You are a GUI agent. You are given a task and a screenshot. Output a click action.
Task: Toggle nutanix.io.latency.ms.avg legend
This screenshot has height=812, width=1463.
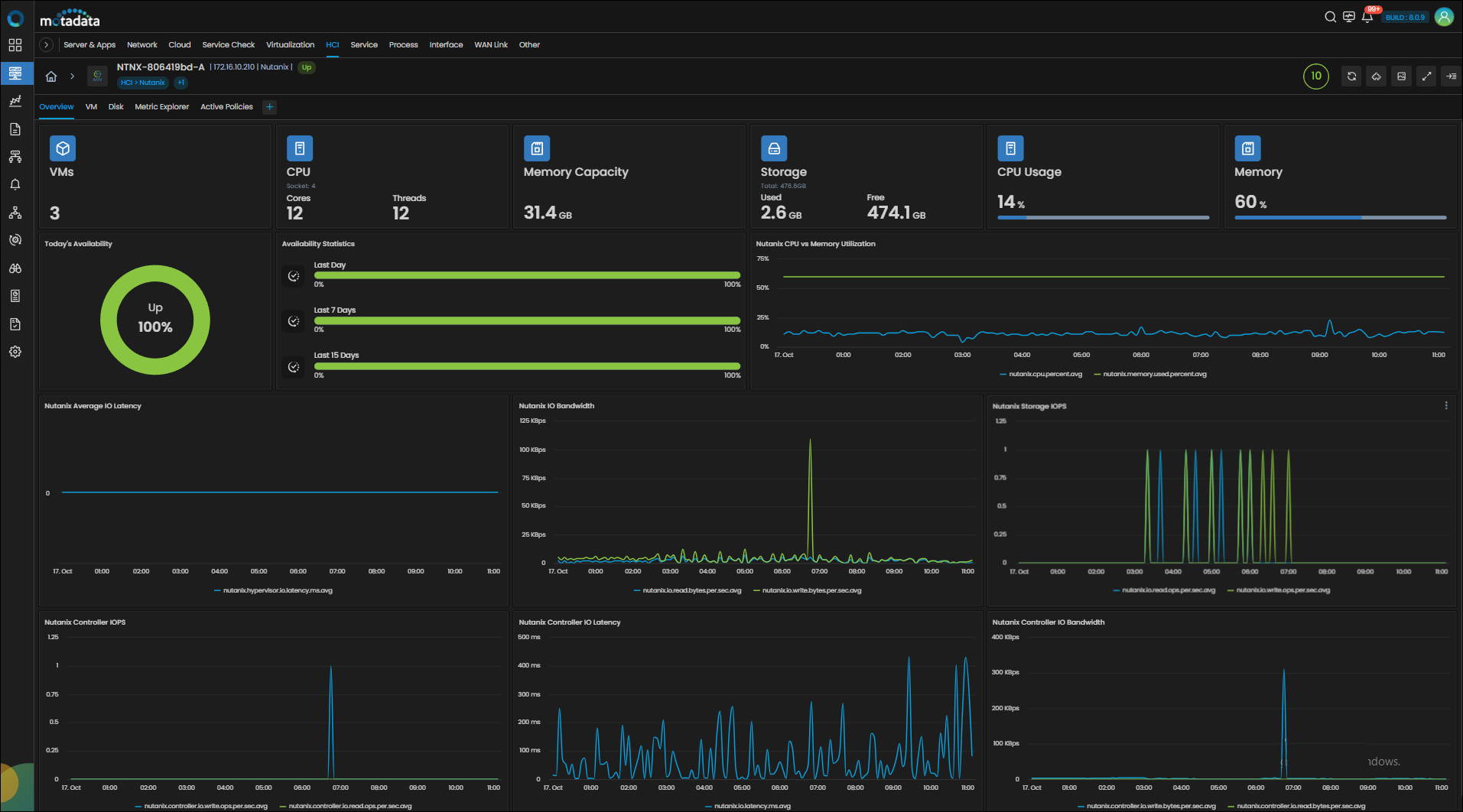click(748, 806)
